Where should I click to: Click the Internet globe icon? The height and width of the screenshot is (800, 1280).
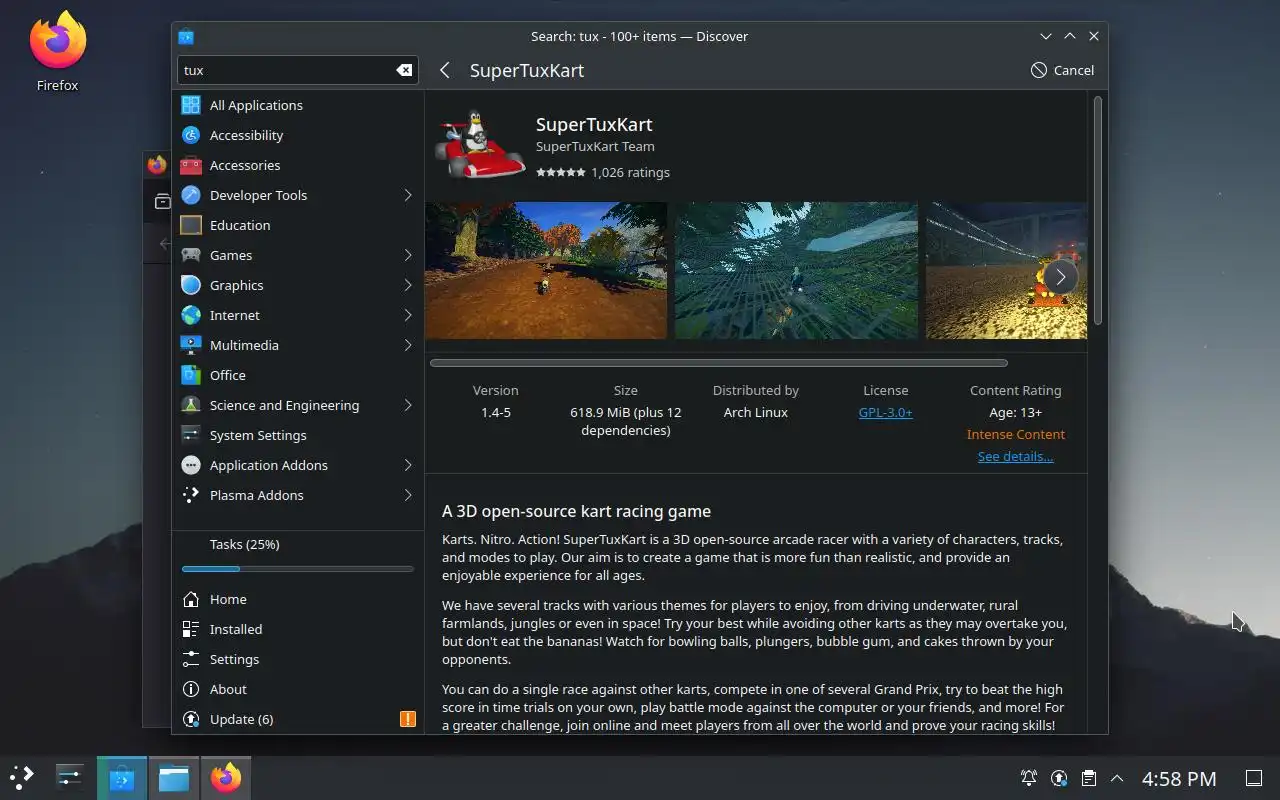point(191,315)
